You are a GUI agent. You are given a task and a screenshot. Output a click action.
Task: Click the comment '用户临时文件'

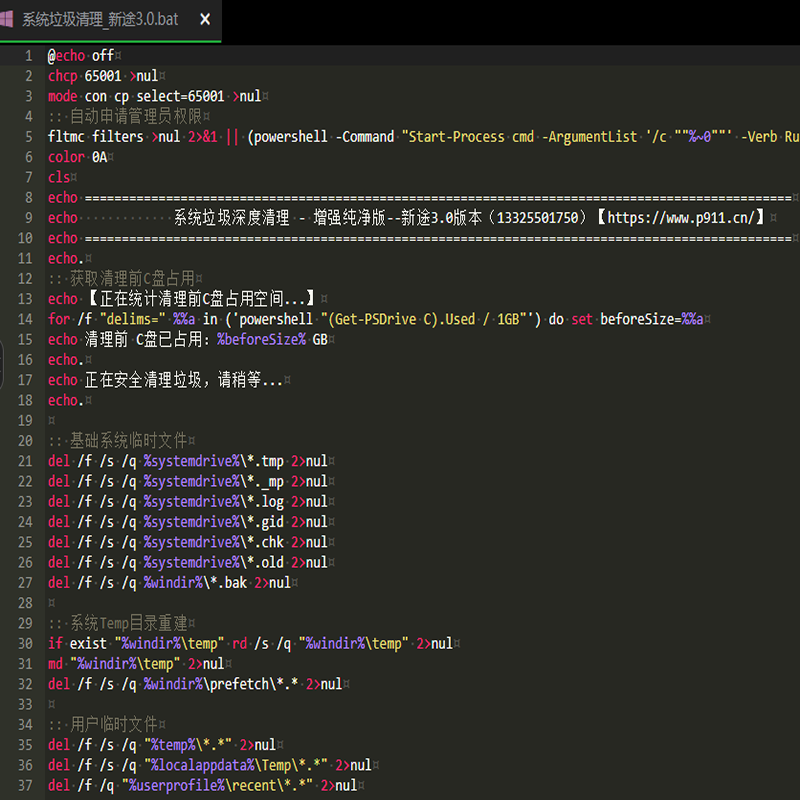(114, 724)
